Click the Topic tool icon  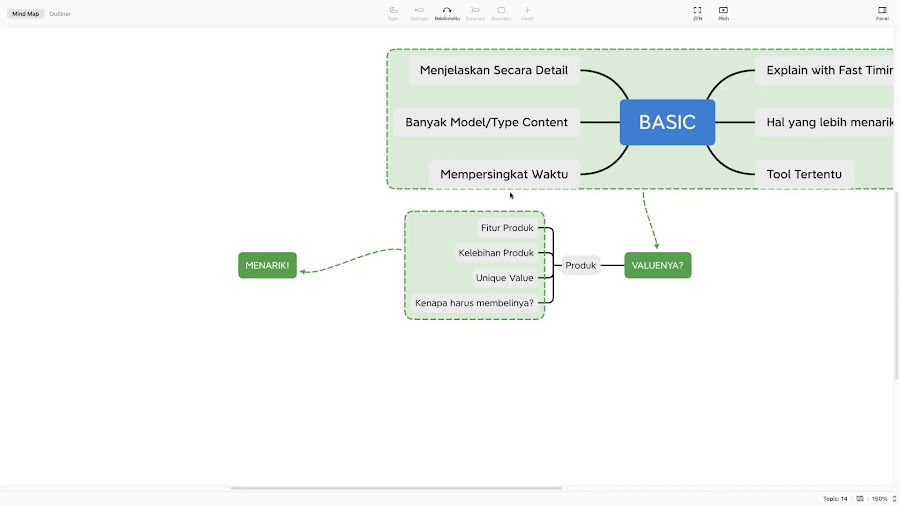coord(393,10)
